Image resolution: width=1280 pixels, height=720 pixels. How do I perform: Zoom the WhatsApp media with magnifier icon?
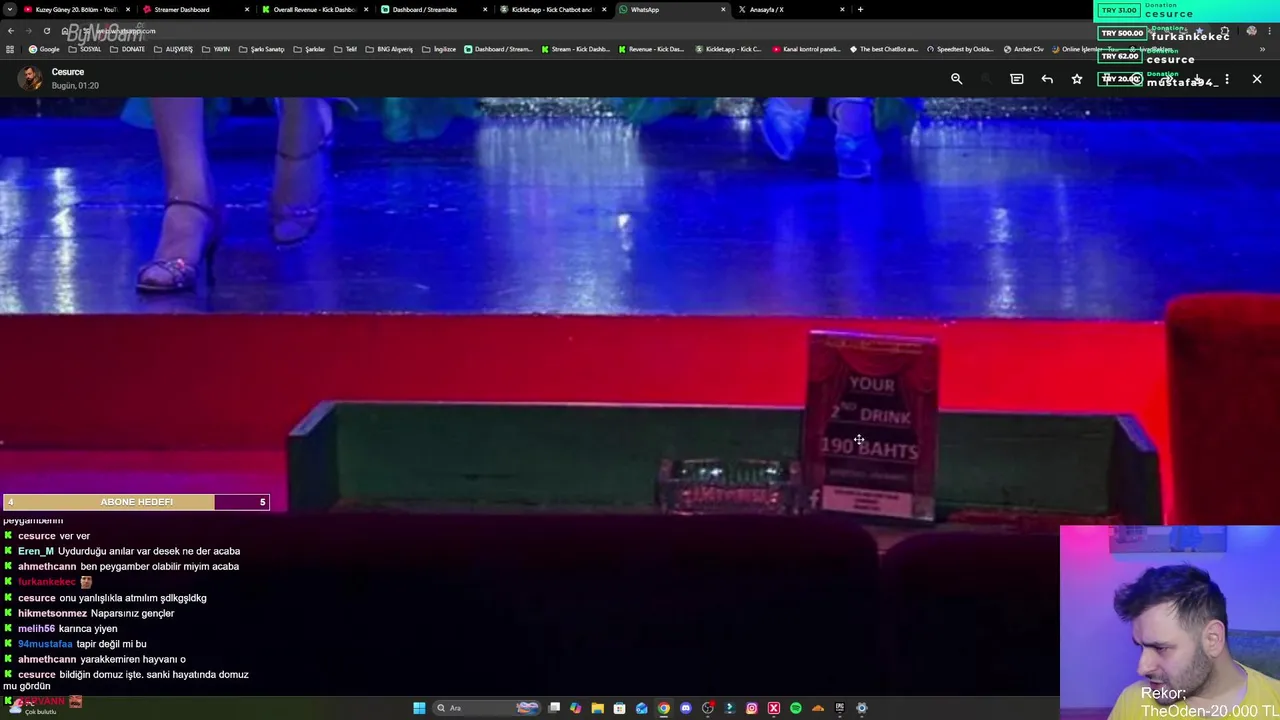[956, 79]
